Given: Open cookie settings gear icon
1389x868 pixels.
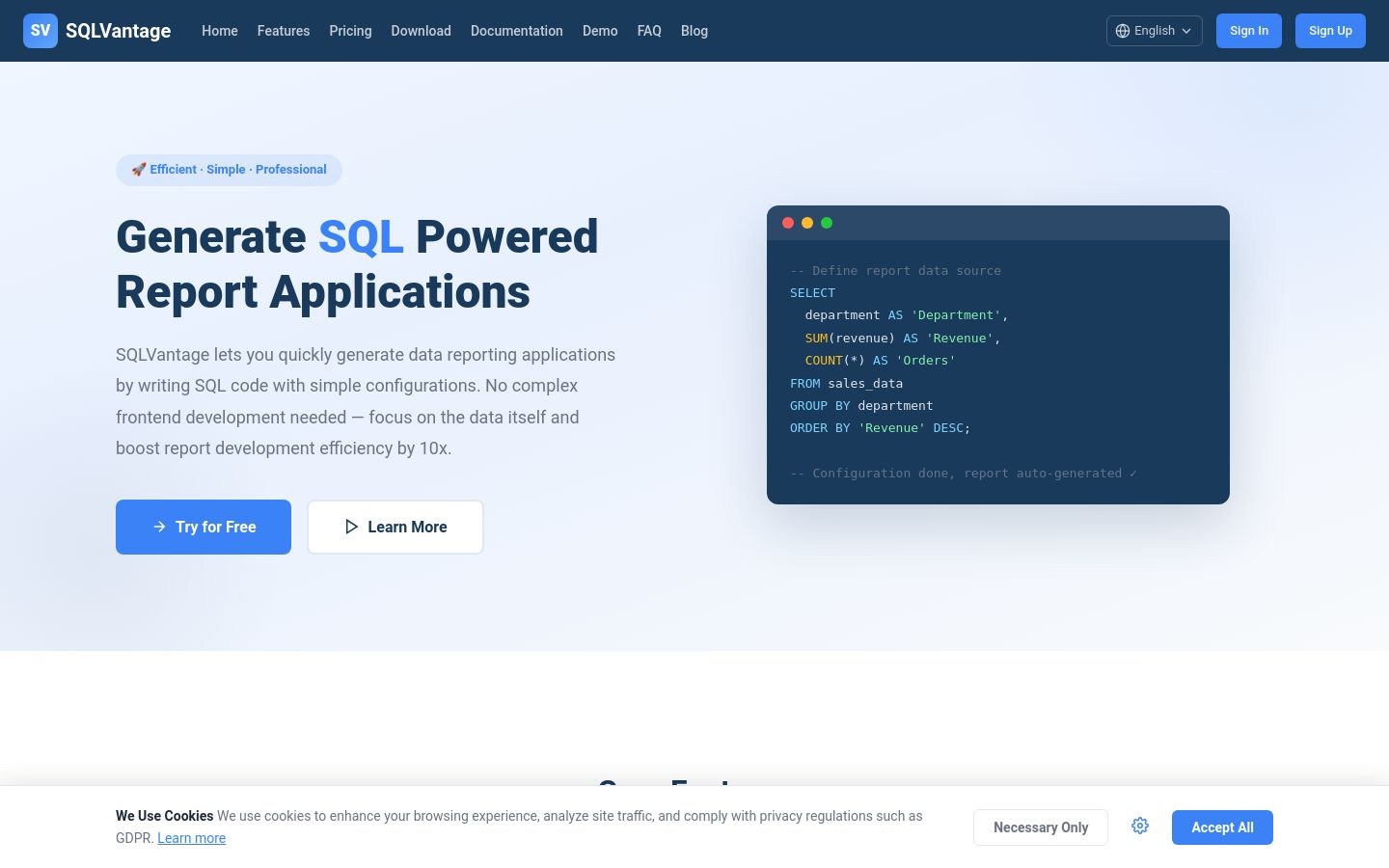Looking at the screenshot, I should [1140, 827].
